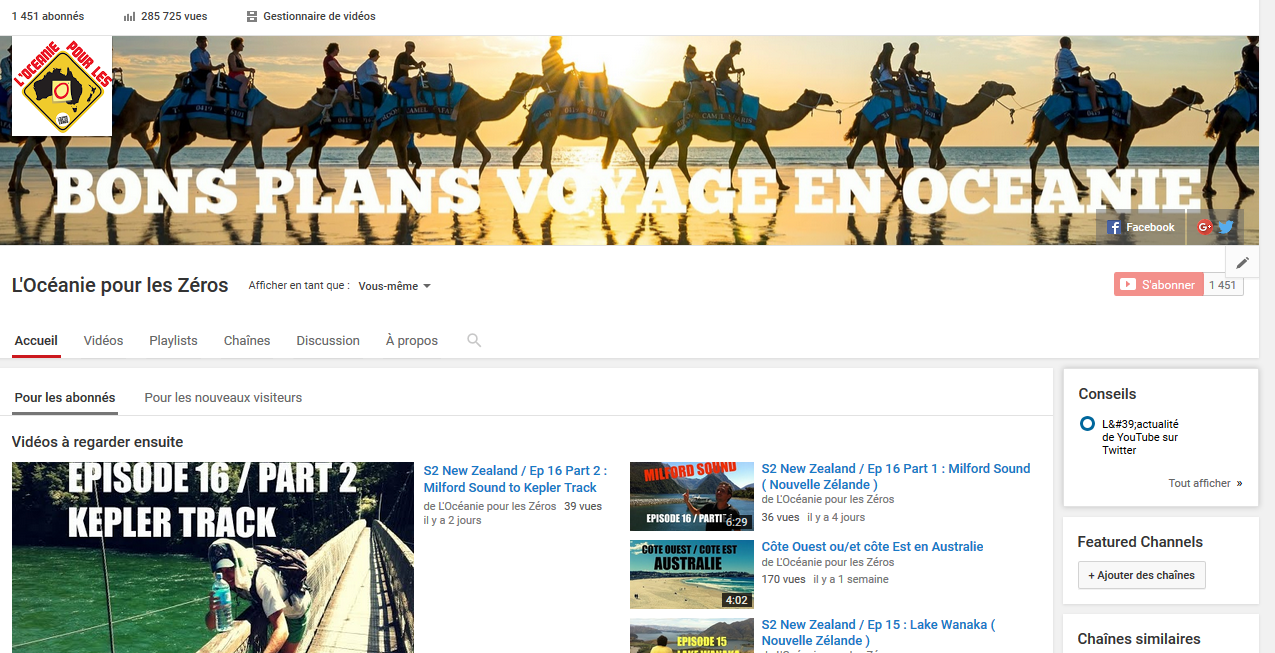
Task: Click the 6:29 duration badge on Milford Sound thumbnail
Action: [x=737, y=521]
